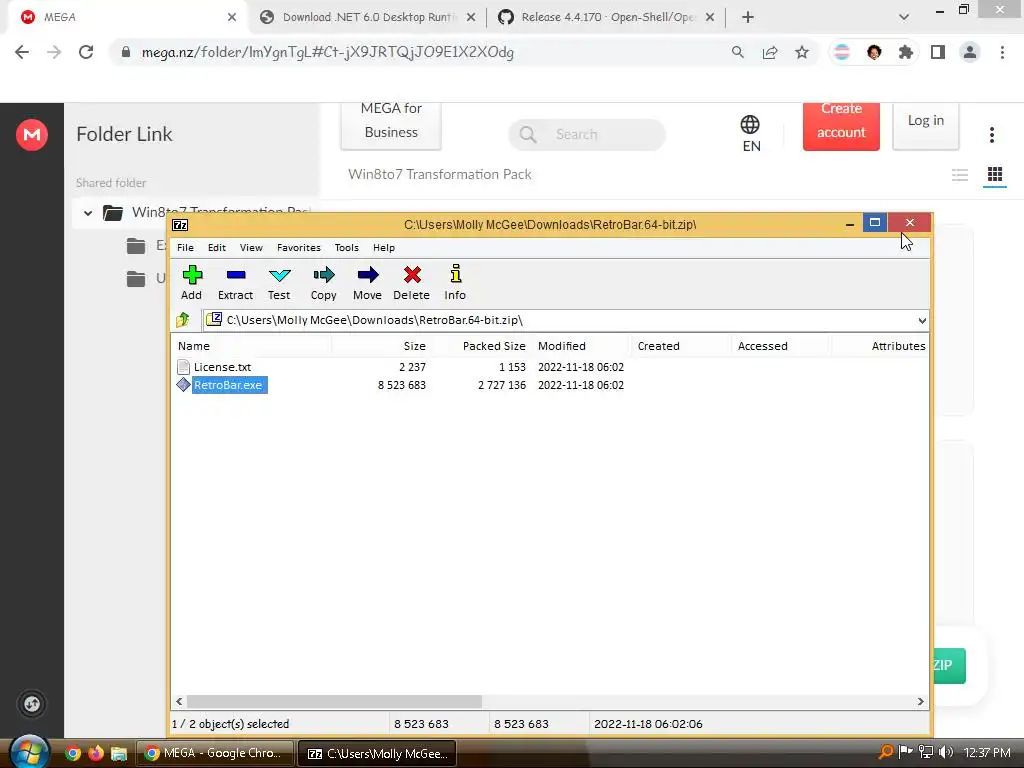Open the Chrome extensions puzzle icon
The height and width of the screenshot is (768, 1024).
pyautogui.click(x=906, y=52)
